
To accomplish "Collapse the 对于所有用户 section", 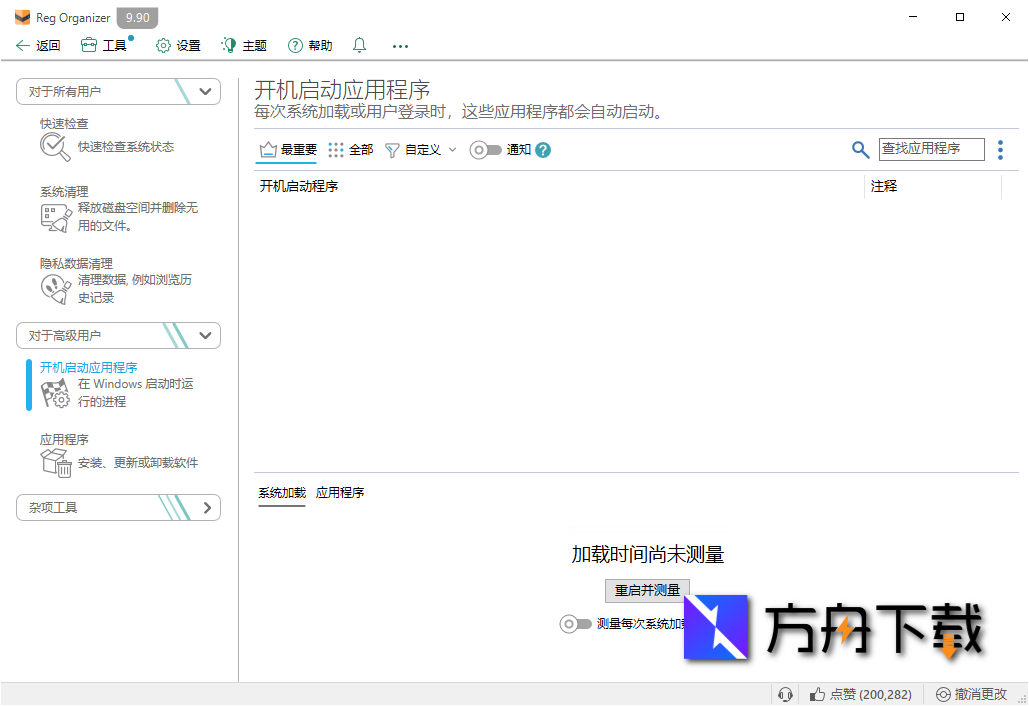I will click(x=206, y=91).
